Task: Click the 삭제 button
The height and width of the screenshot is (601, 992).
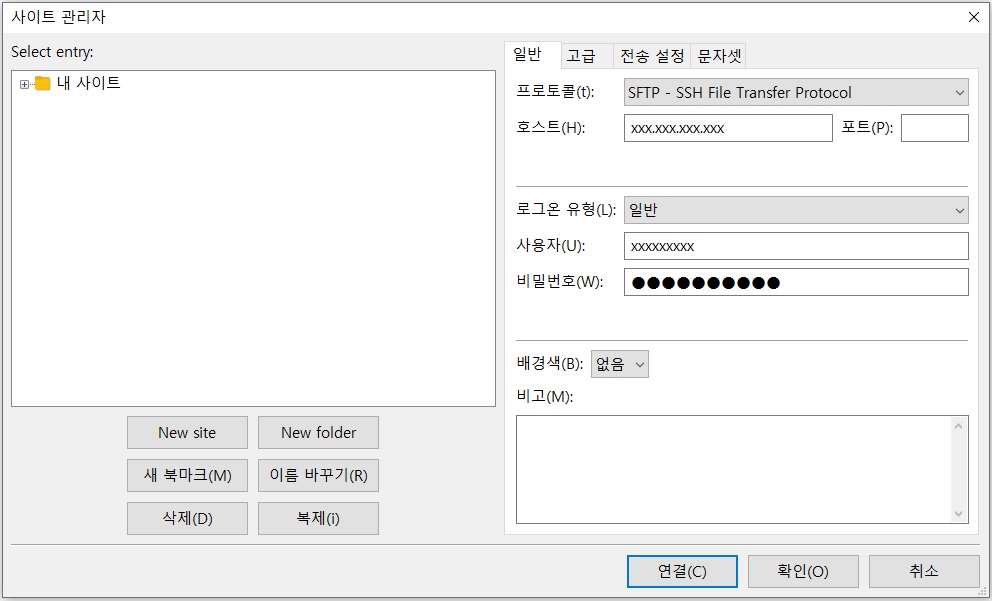Action: (187, 519)
